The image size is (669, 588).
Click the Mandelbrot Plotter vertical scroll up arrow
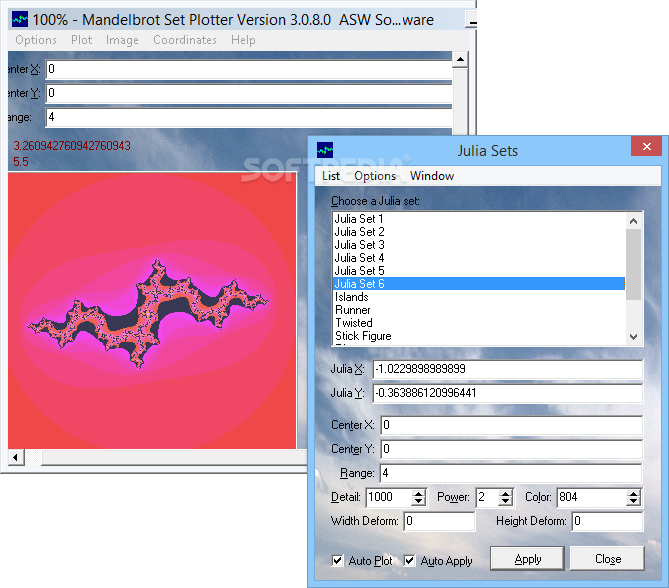click(x=460, y=59)
